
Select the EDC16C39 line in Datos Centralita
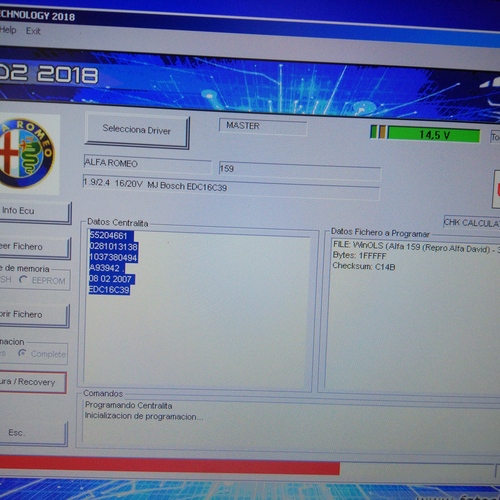(109, 290)
